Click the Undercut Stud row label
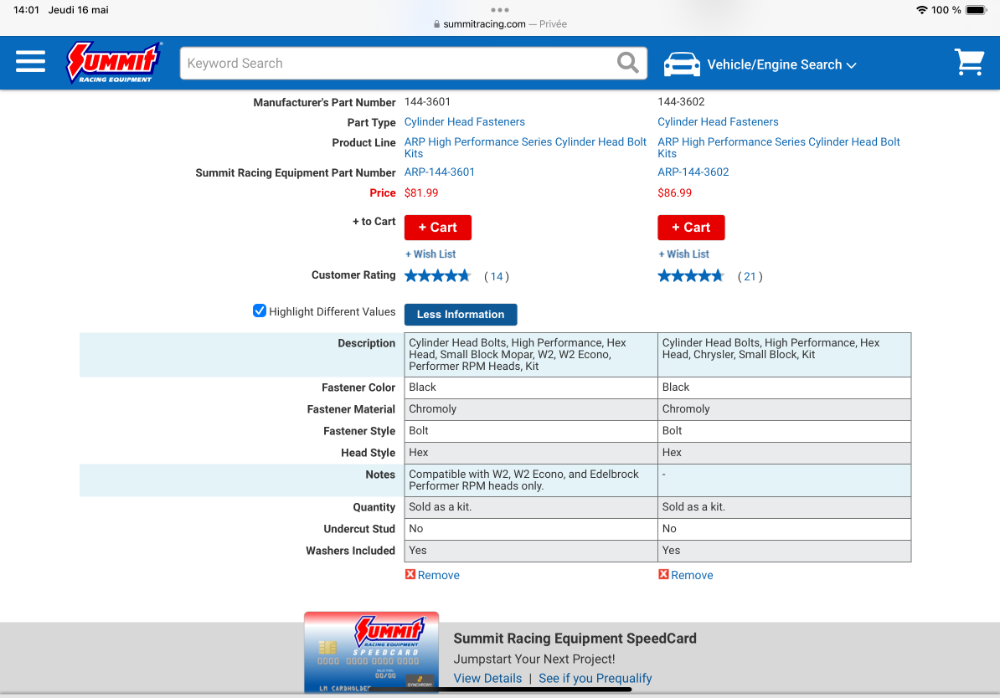Viewport: 1000px width, 698px height. 359,529
